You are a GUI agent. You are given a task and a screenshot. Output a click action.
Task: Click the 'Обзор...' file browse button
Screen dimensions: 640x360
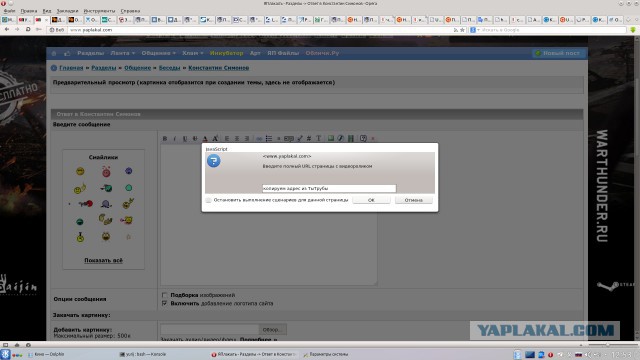[272, 329]
